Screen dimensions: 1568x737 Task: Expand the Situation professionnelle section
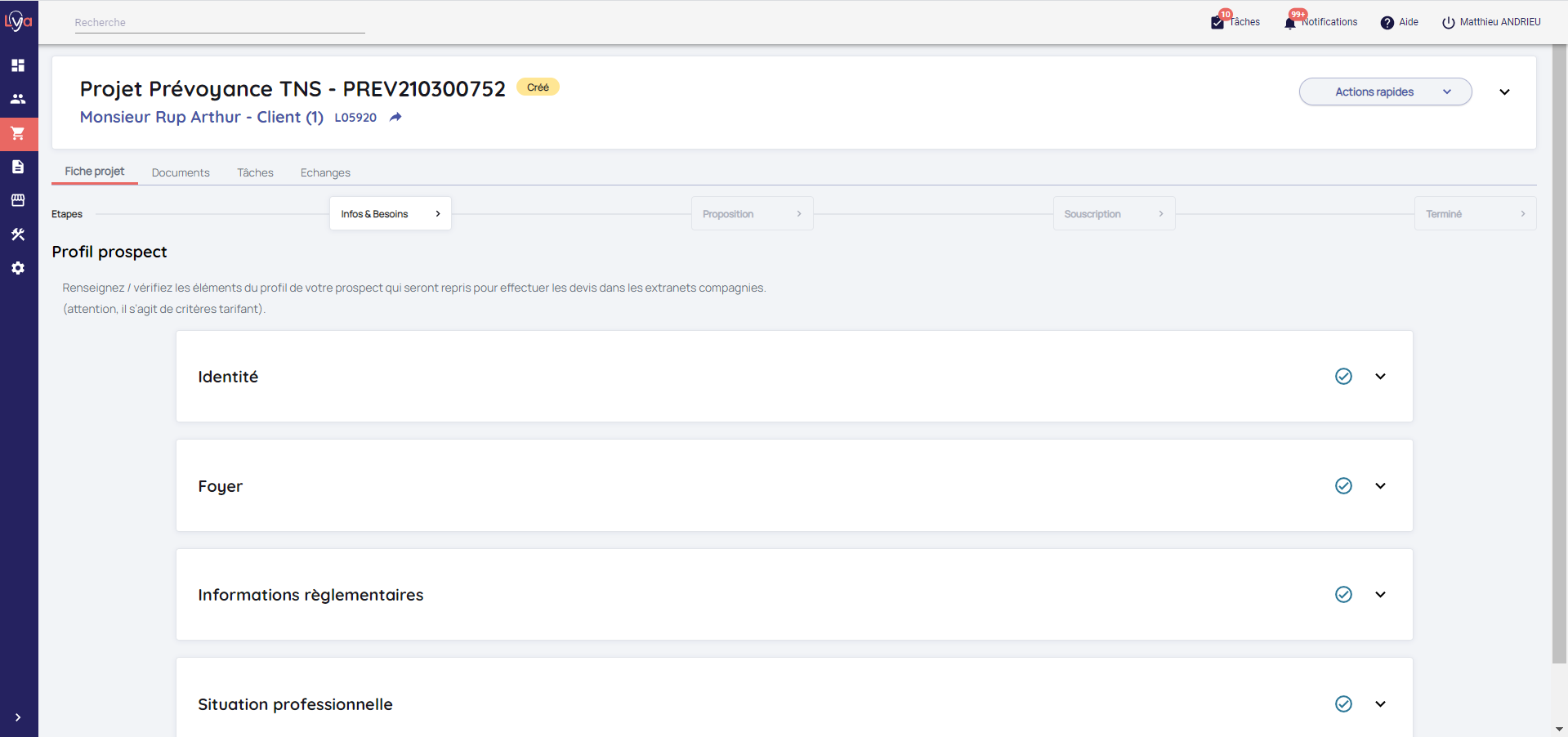point(1380,704)
